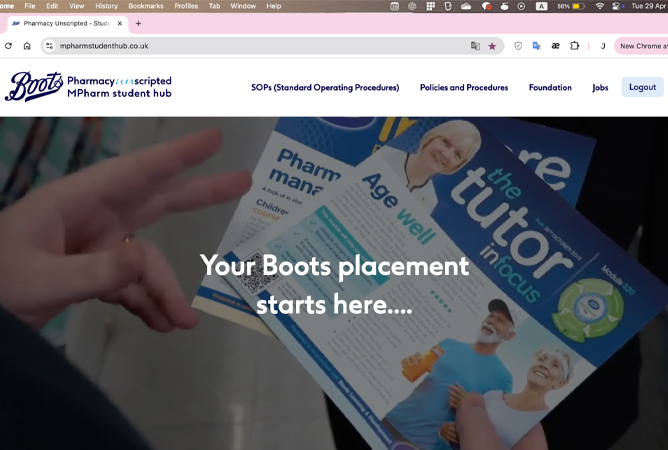Click the Logout button
The image size is (668, 450).
click(x=642, y=87)
